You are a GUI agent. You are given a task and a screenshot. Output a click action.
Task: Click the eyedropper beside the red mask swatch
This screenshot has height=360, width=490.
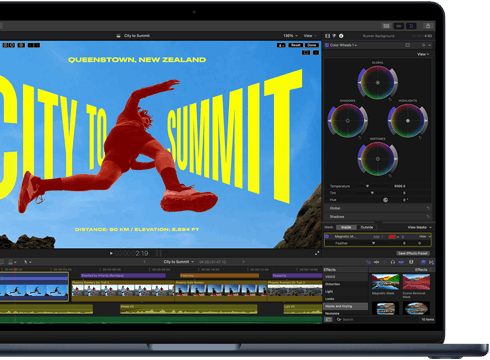(402, 237)
